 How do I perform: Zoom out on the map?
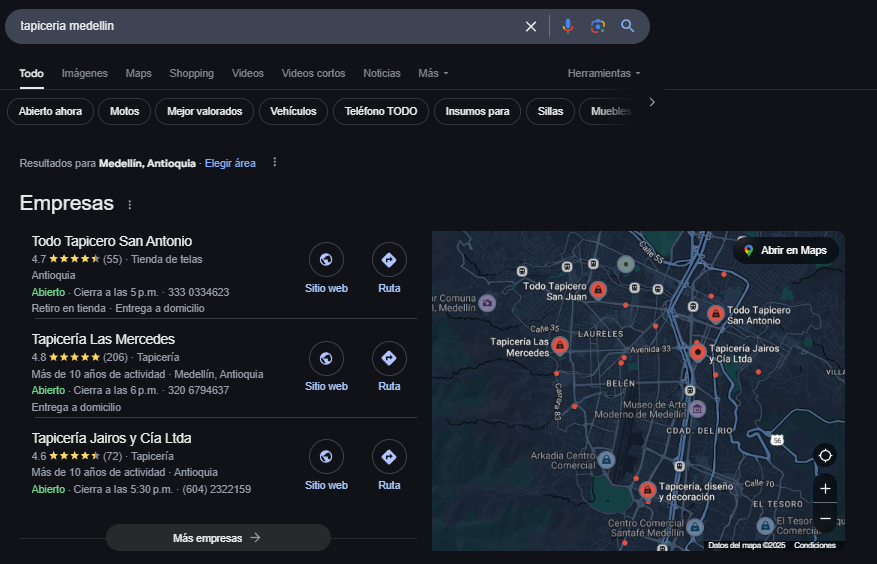click(x=825, y=519)
